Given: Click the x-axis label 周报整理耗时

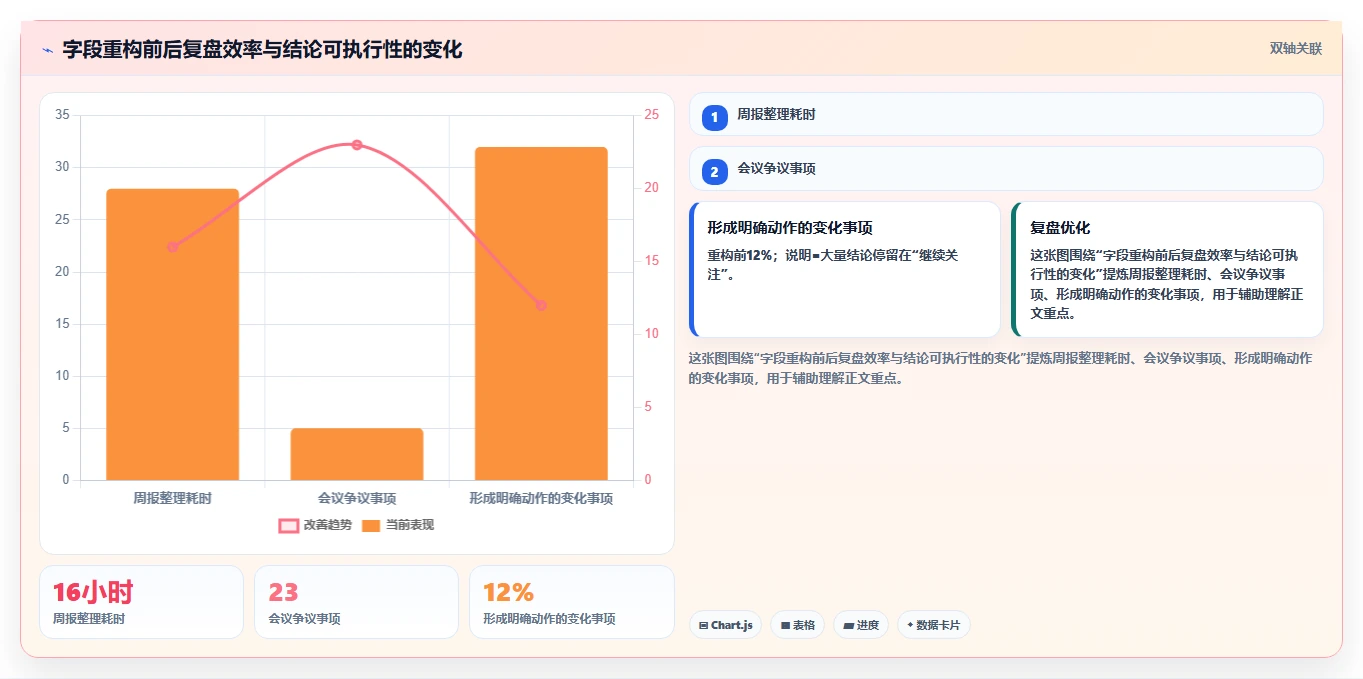Looking at the screenshot, I should coord(173,497).
